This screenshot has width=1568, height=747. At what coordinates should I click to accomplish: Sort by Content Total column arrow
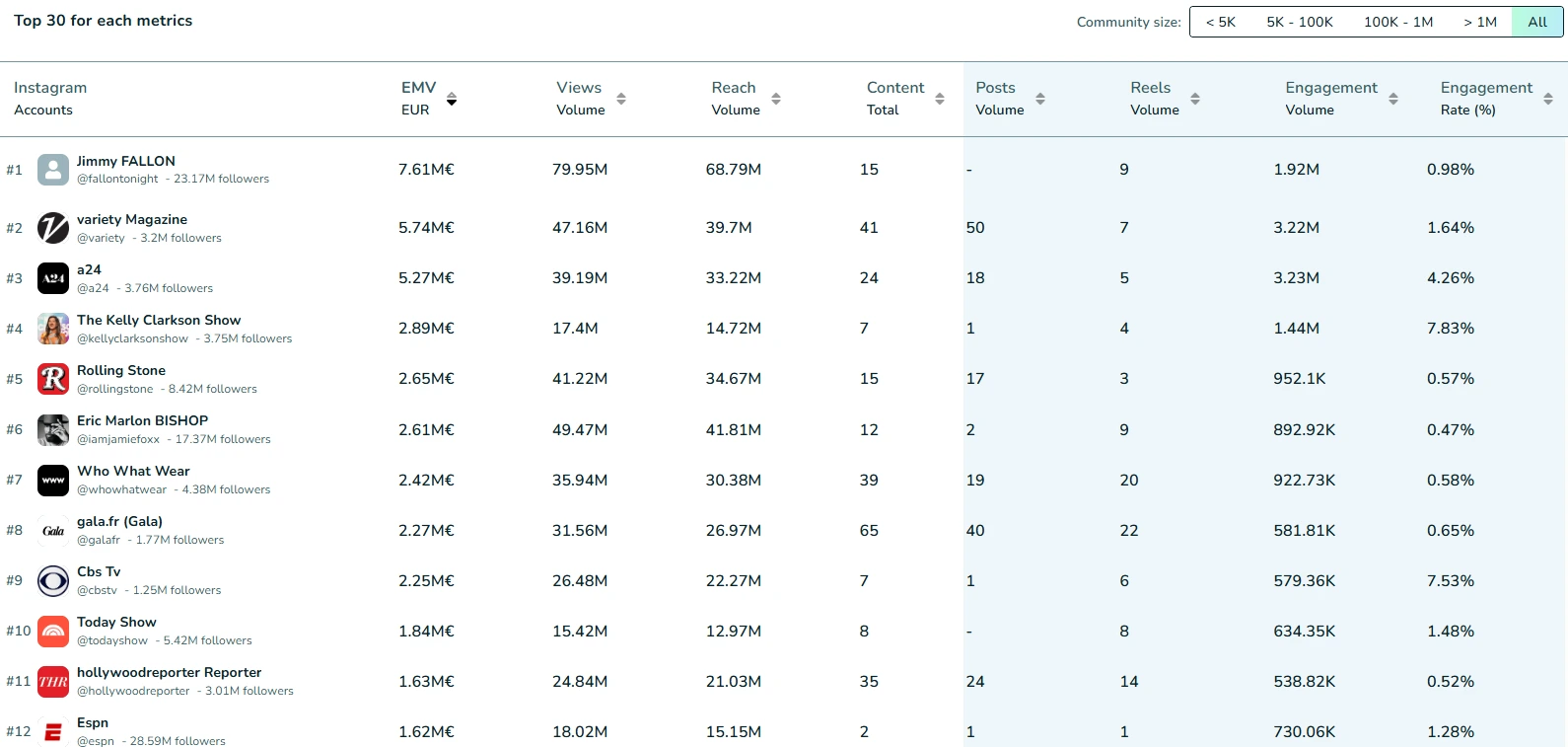click(x=940, y=99)
